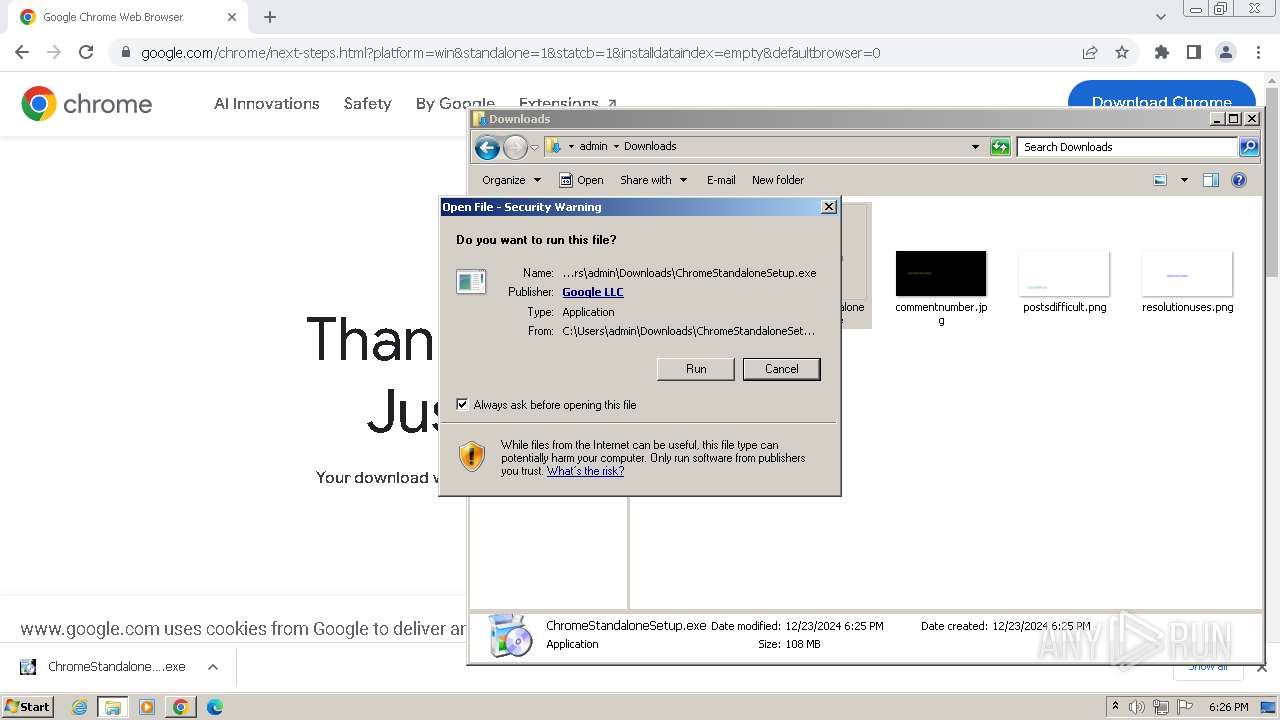Show the Explorer preview pane
This screenshot has width=1280, height=720.
[1211, 180]
